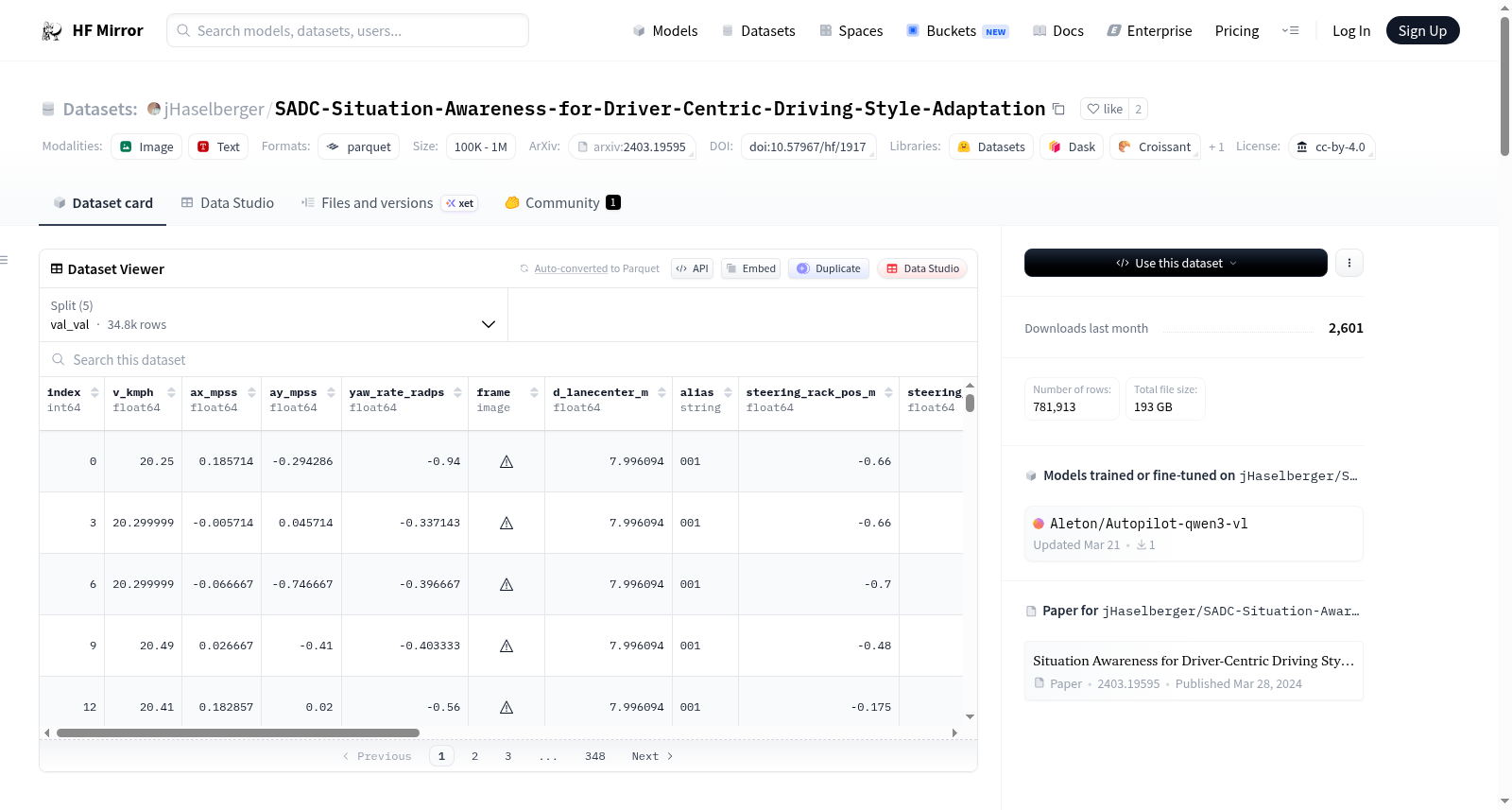
Task: Sort by the ay_mpss column arrows
Action: tap(331, 392)
